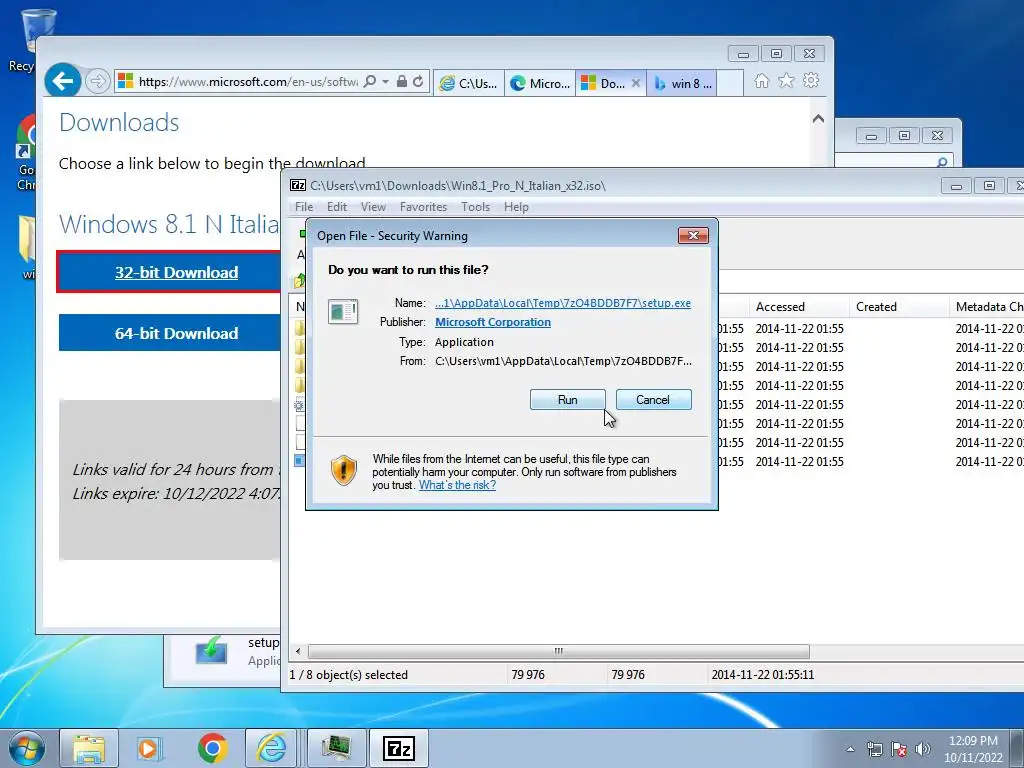1024x768 pixels.
Task: Open the 'What's the risk?' link
Action: pos(457,485)
